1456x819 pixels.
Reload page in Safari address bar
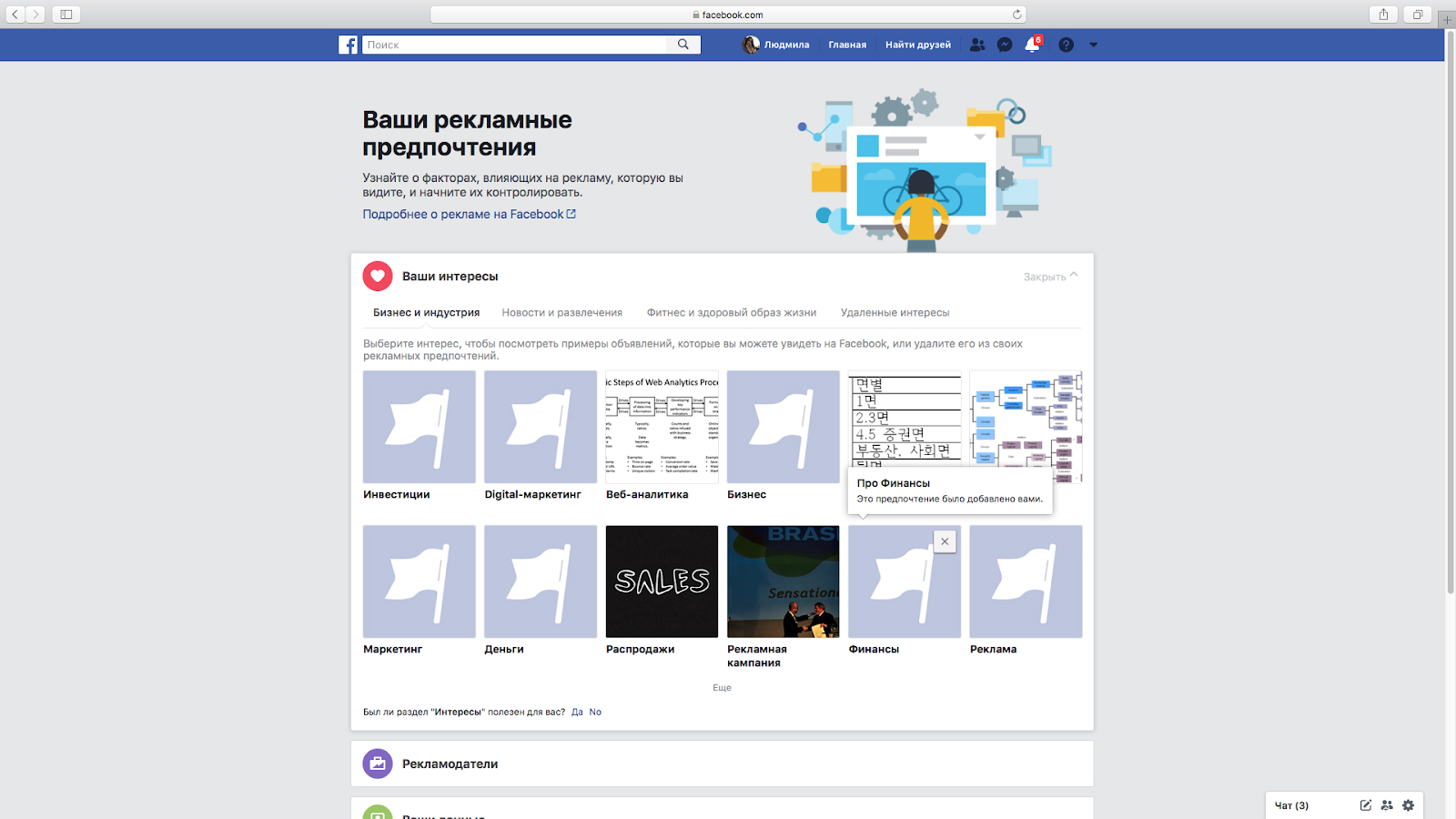click(x=1016, y=15)
